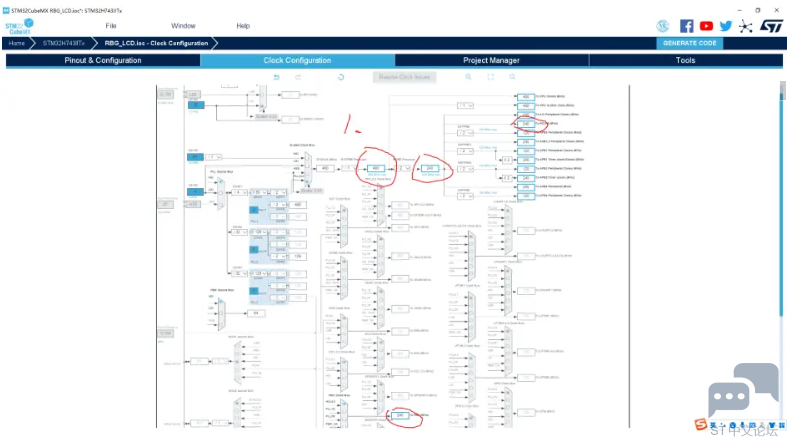Viewport: 787px width, 446px height.
Task: Fit clock diagram to window
Action: coord(490,77)
